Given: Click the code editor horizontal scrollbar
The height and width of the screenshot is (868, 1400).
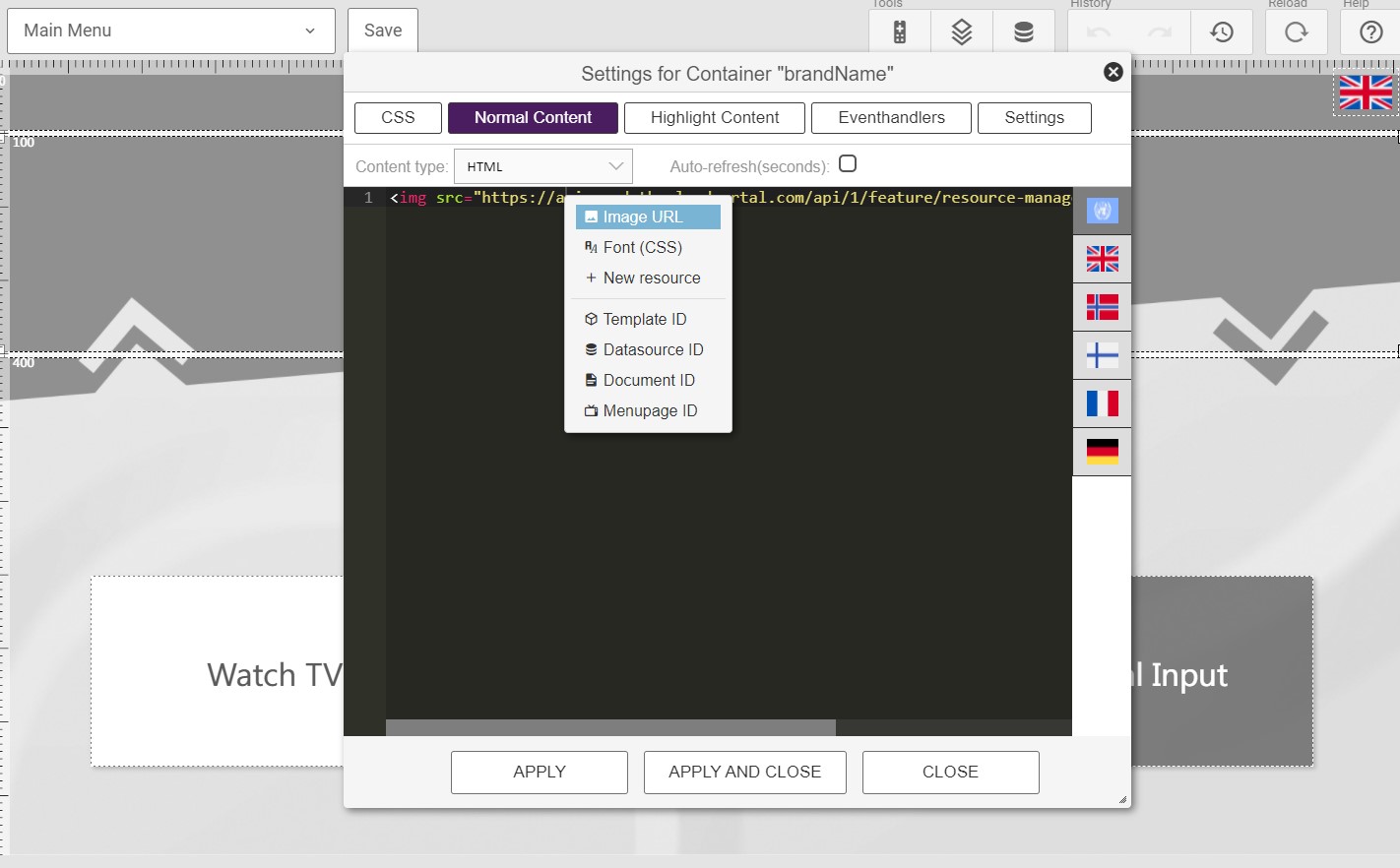Looking at the screenshot, I should (610, 727).
